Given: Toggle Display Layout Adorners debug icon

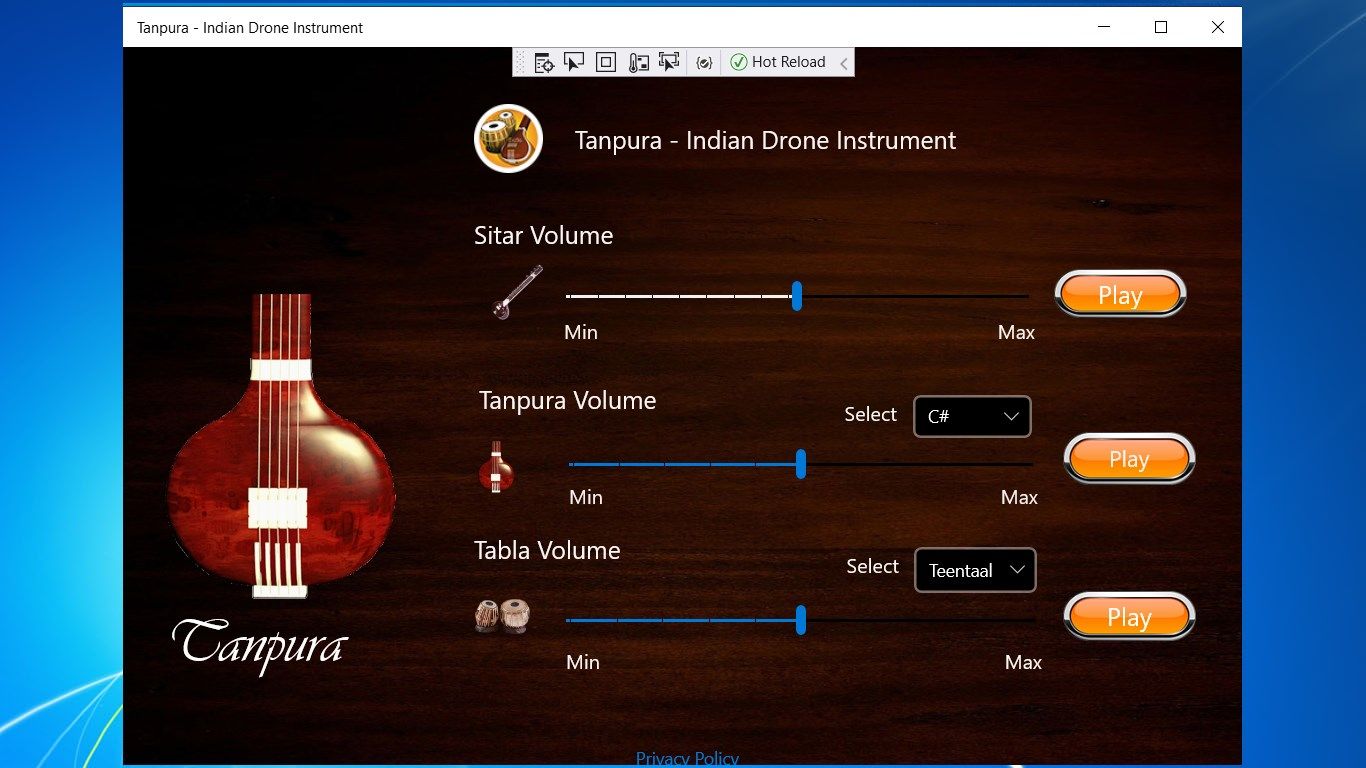Looking at the screenshot, I should [x=605, y=62].
